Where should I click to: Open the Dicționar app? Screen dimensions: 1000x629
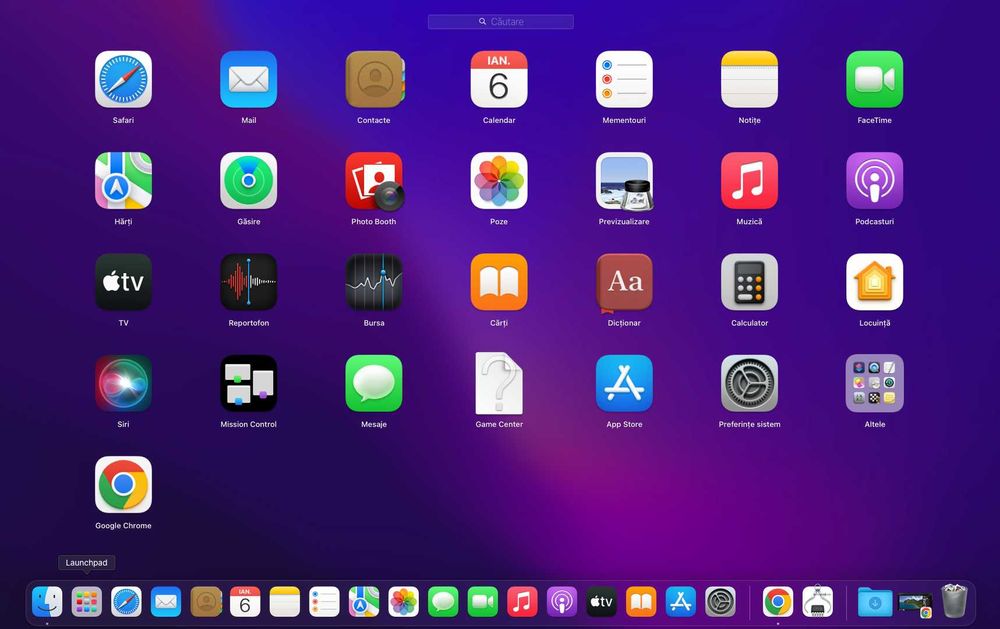point(624,283)
